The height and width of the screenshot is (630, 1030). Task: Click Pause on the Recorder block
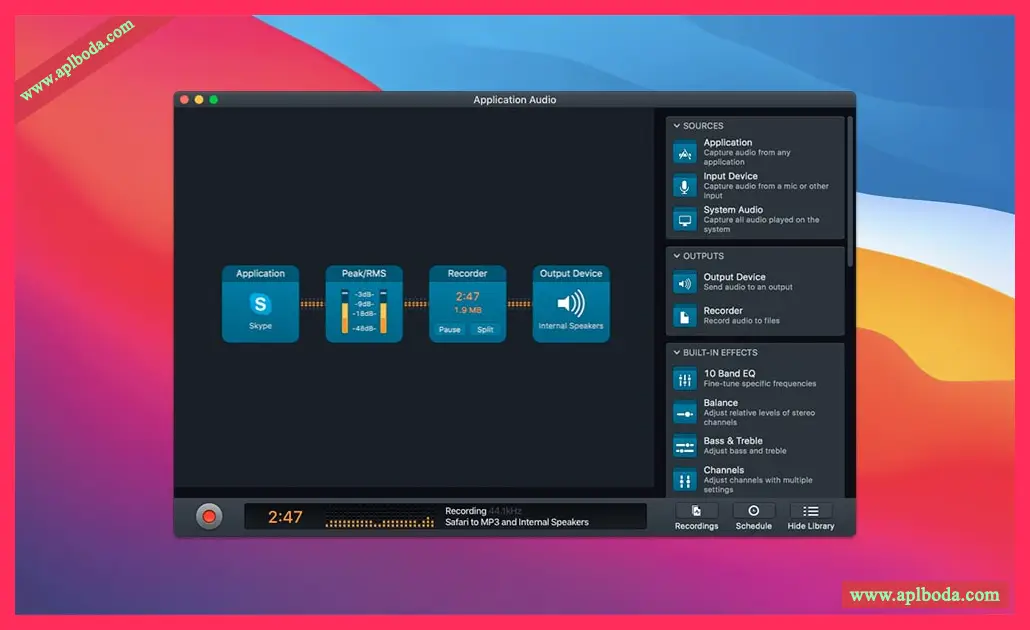pos(449,330)
